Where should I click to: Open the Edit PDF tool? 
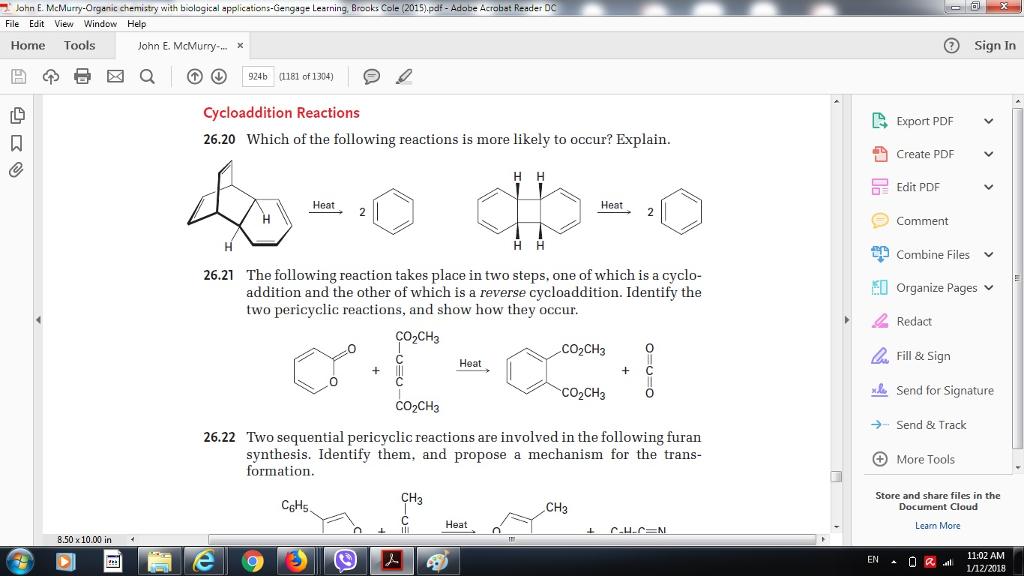click(918, 187)
